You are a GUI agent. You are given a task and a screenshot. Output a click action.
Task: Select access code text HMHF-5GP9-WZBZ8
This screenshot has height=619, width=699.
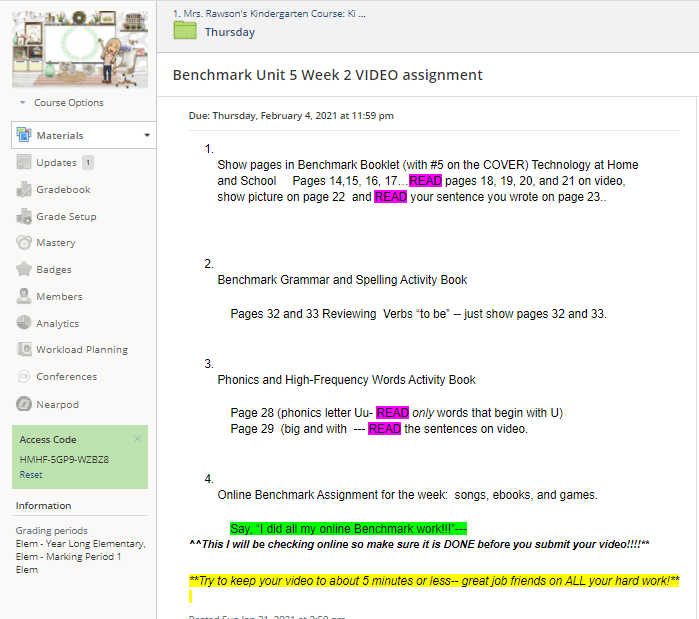pyautogui.click(x=64, y=459)
